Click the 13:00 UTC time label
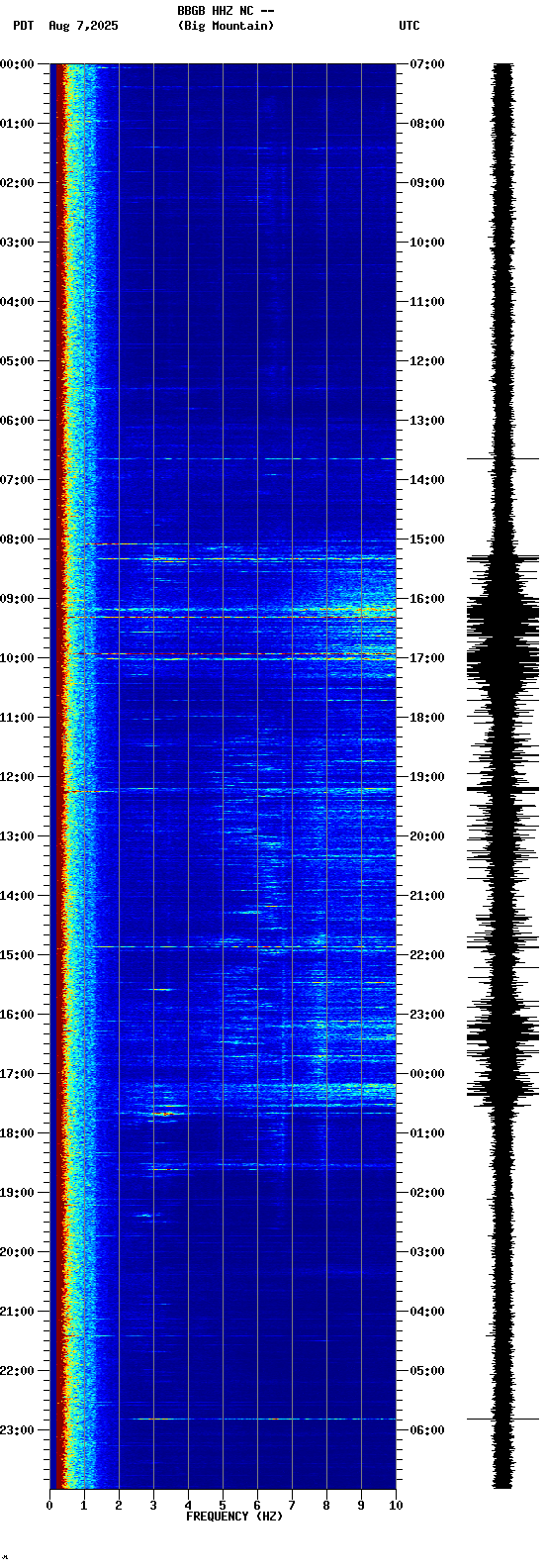The width and height of the screenshot is (546, 1568). tap(427, 421)
